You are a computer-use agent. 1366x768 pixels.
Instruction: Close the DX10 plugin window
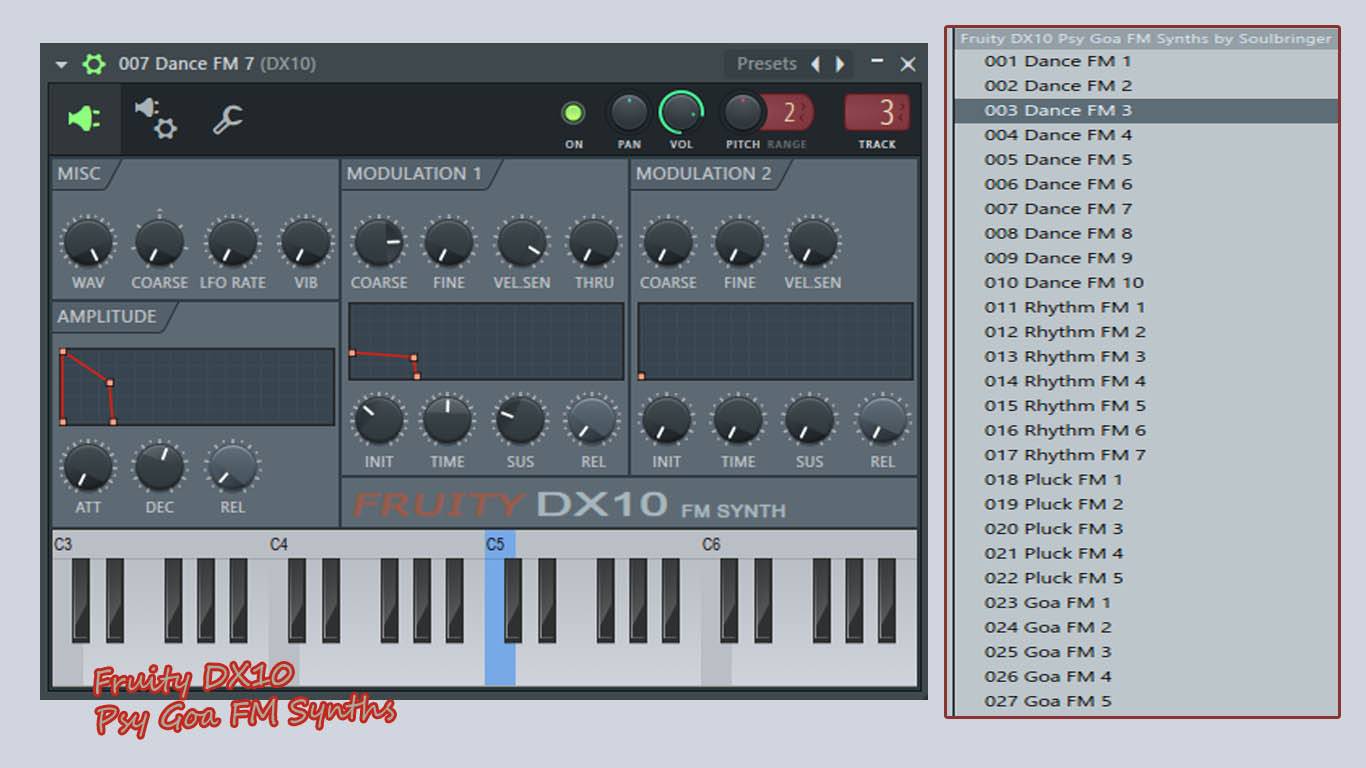[x=908, y=64]
